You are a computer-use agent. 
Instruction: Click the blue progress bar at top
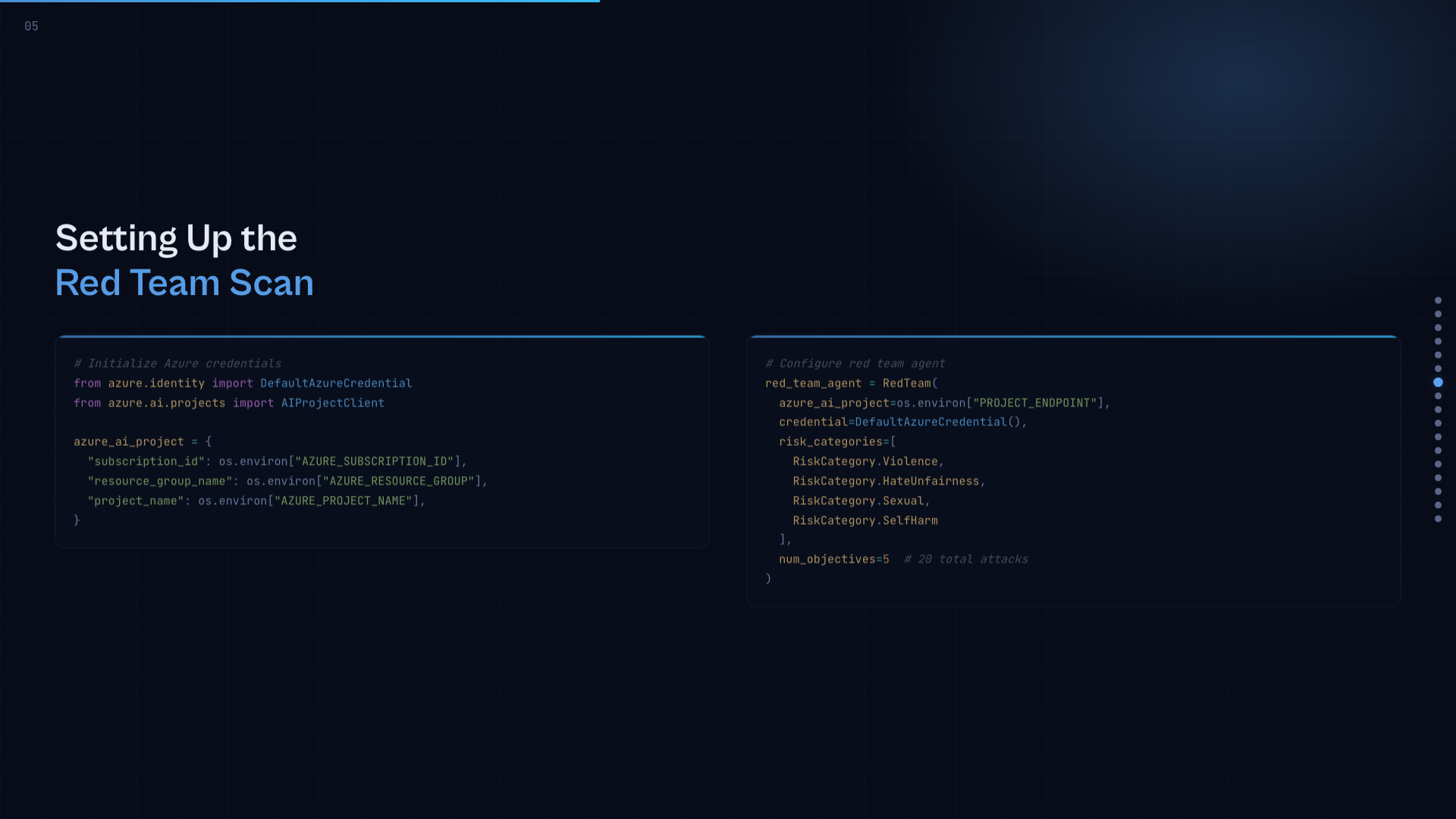tap(300, 2)
